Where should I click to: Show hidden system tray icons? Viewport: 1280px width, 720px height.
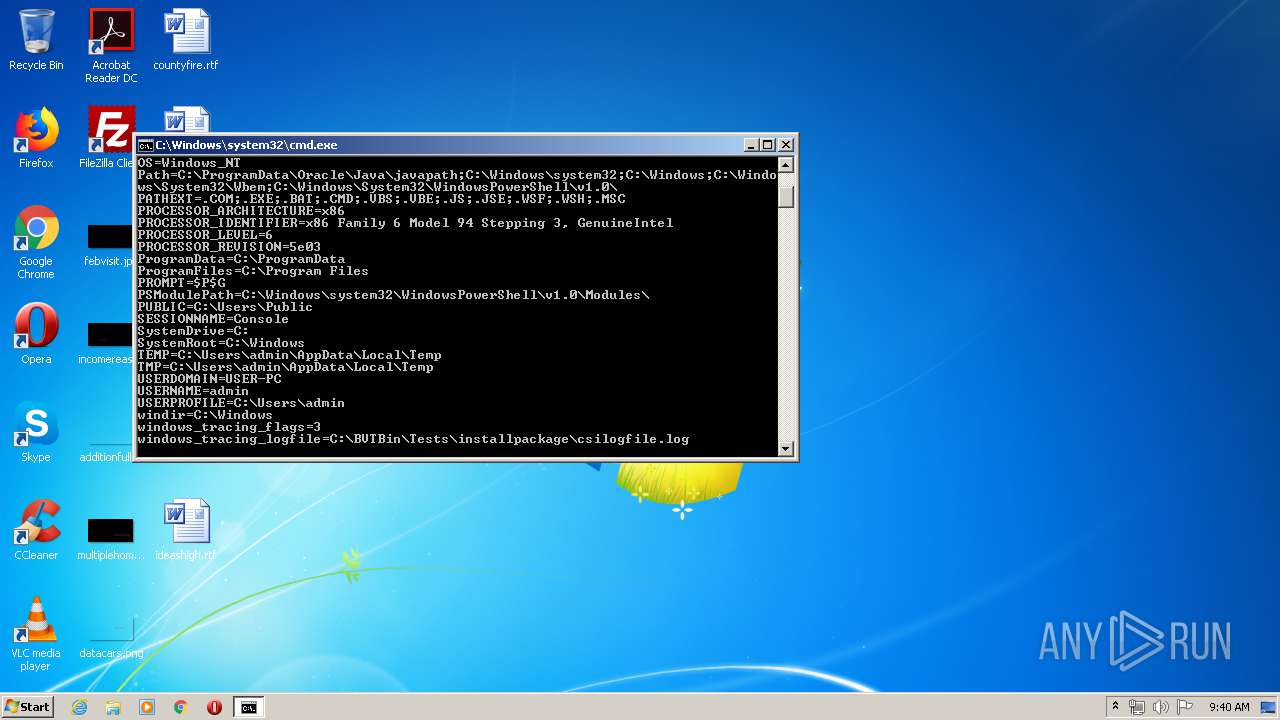tap(1115, 707)
